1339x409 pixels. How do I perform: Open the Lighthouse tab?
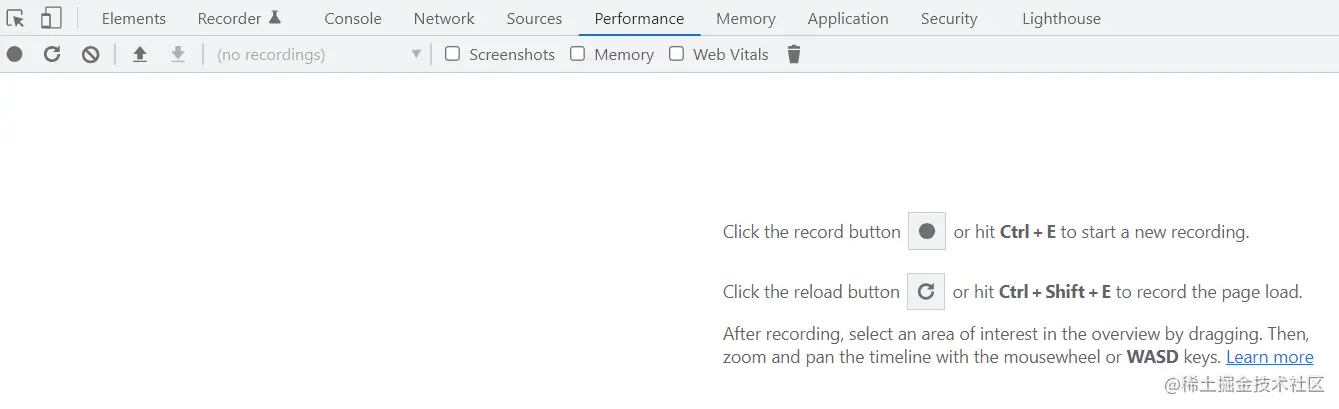1061,18
